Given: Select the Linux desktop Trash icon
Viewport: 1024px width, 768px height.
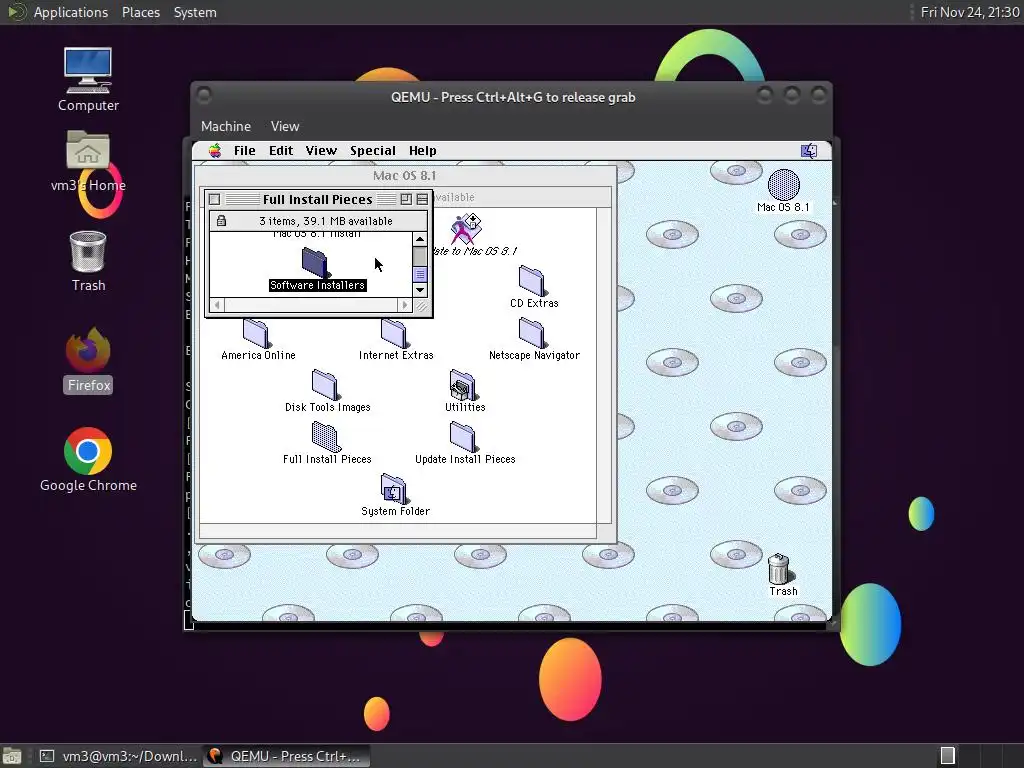Looking at the screenshot, I should tap(88, 261).
